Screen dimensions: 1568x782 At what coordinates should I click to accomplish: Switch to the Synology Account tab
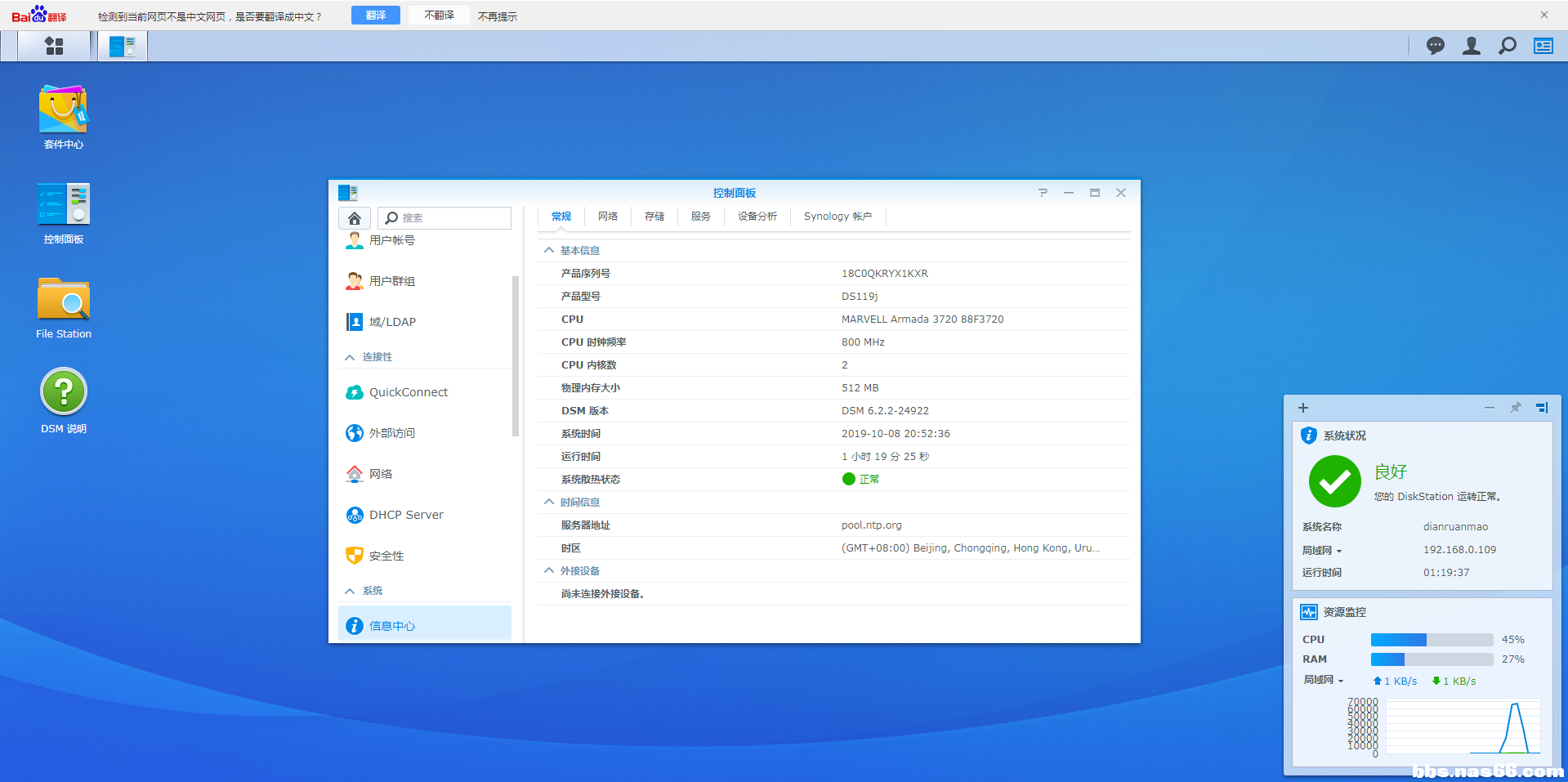tap(838, 217)
